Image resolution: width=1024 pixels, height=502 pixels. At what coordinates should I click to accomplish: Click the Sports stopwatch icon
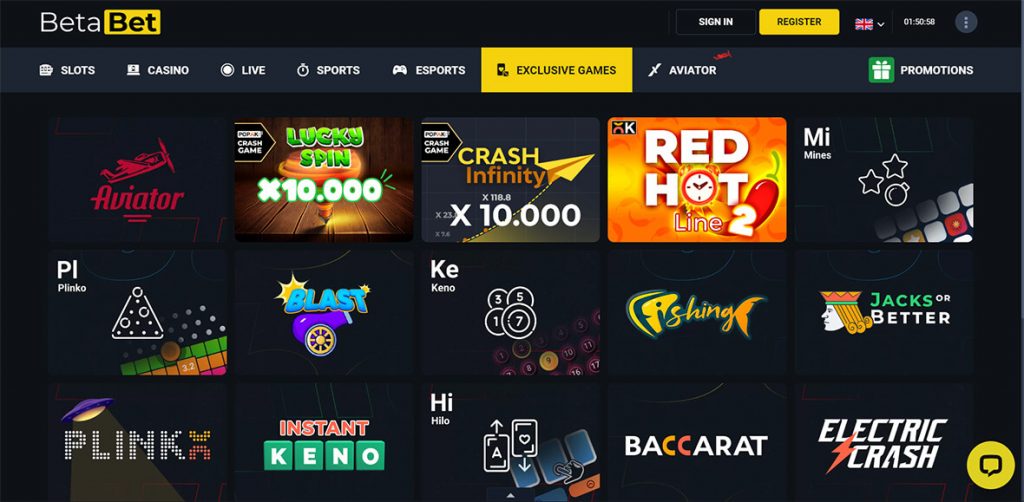click(x=303, y=70)
